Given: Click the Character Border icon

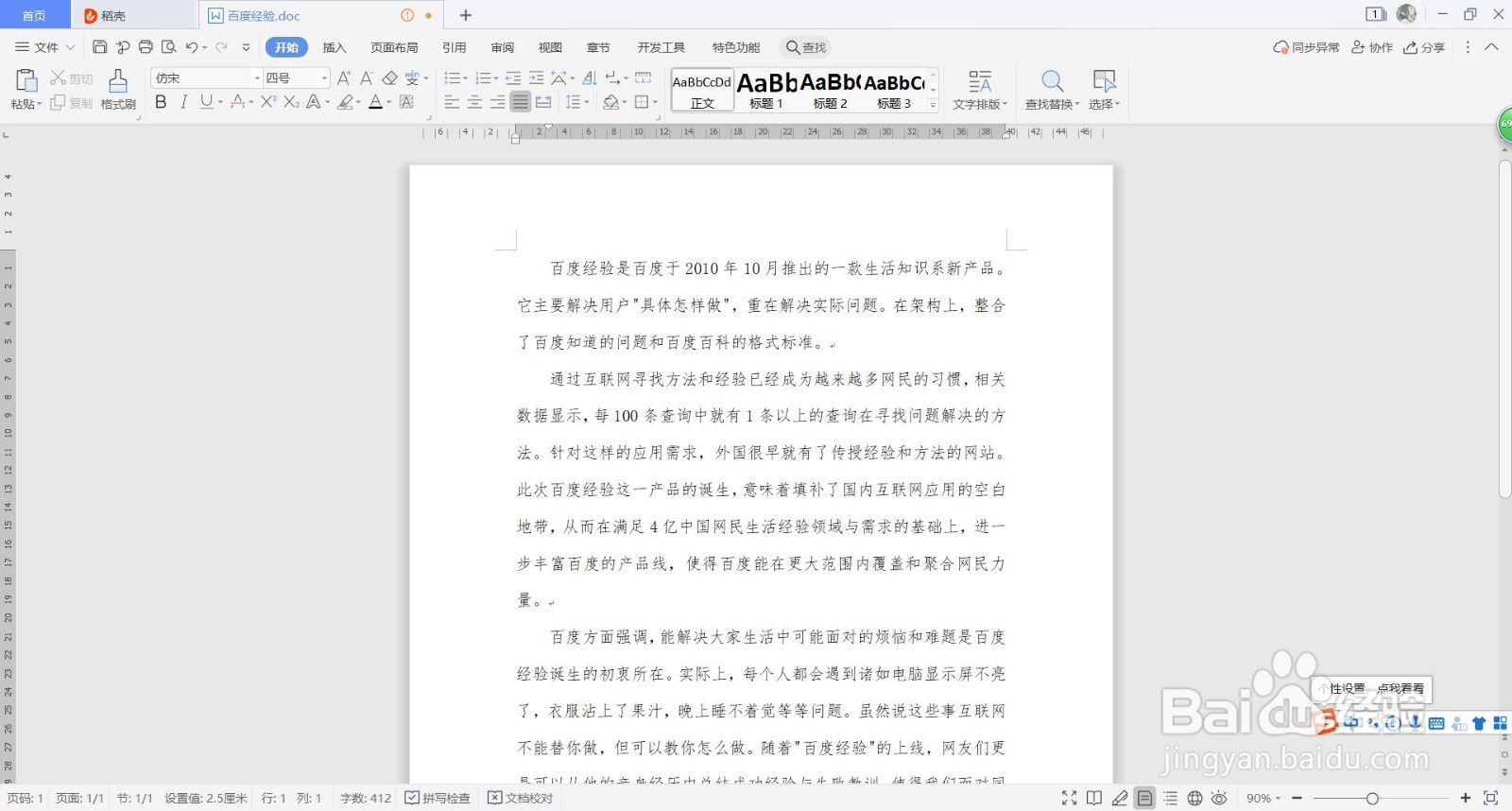Looking at the screenshot, I should click(x=407, y=102).
